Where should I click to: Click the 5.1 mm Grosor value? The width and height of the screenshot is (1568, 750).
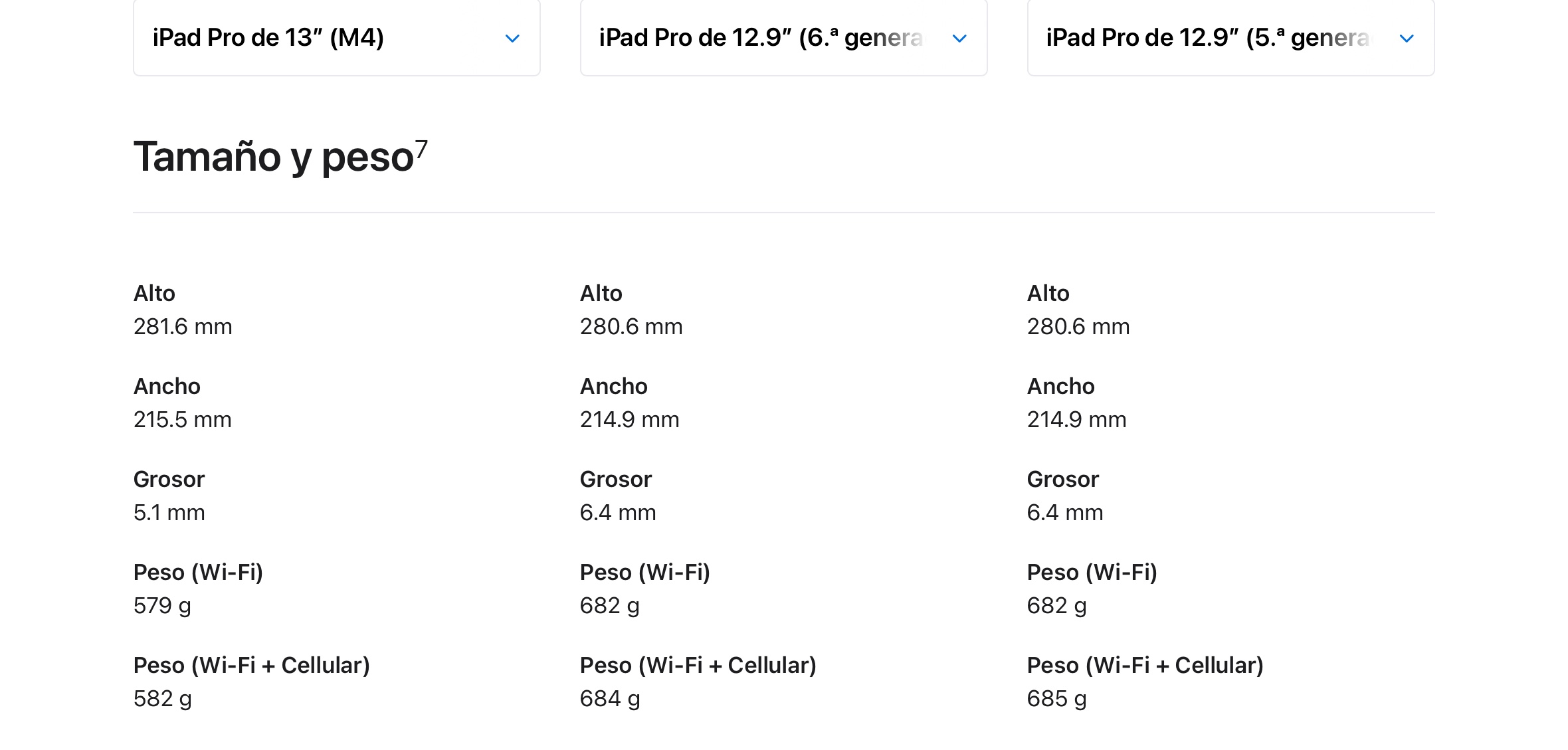pos(169,513)
